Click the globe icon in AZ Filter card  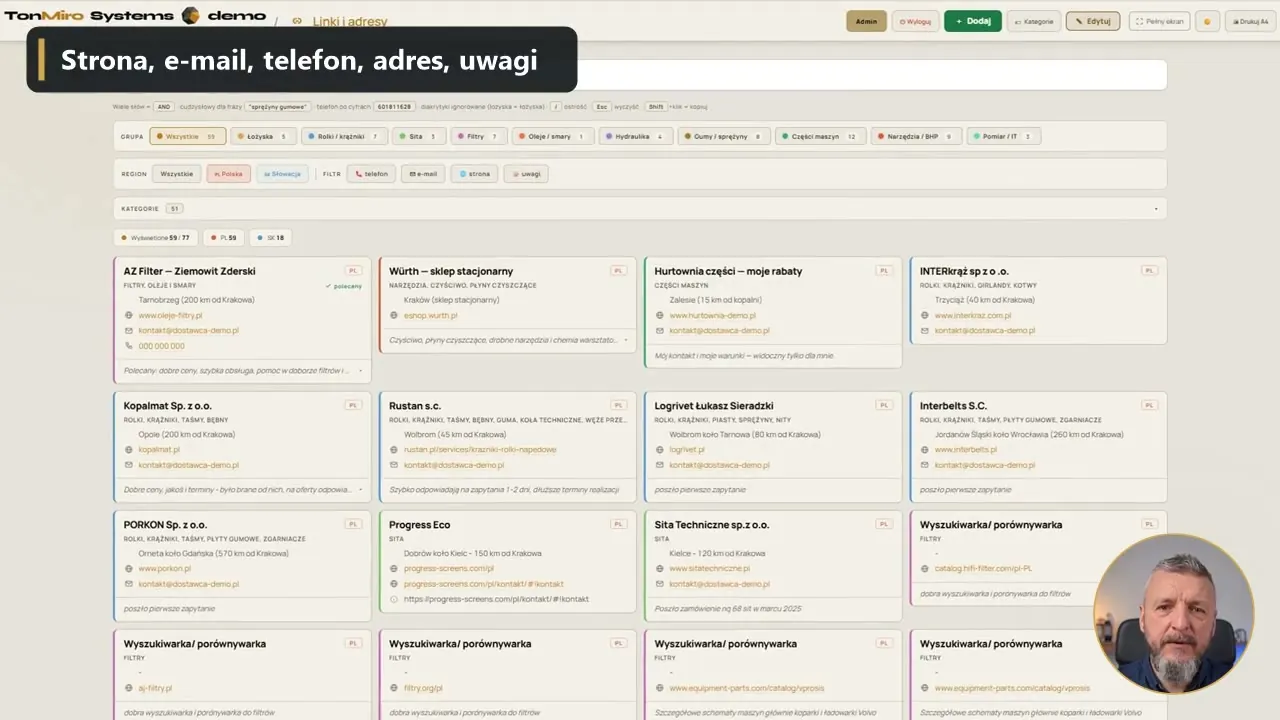pos(128,315)
